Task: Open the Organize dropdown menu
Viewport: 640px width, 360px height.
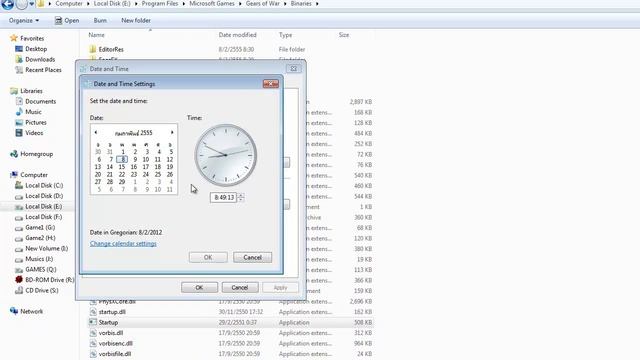Action: click(x=24, y=20)
